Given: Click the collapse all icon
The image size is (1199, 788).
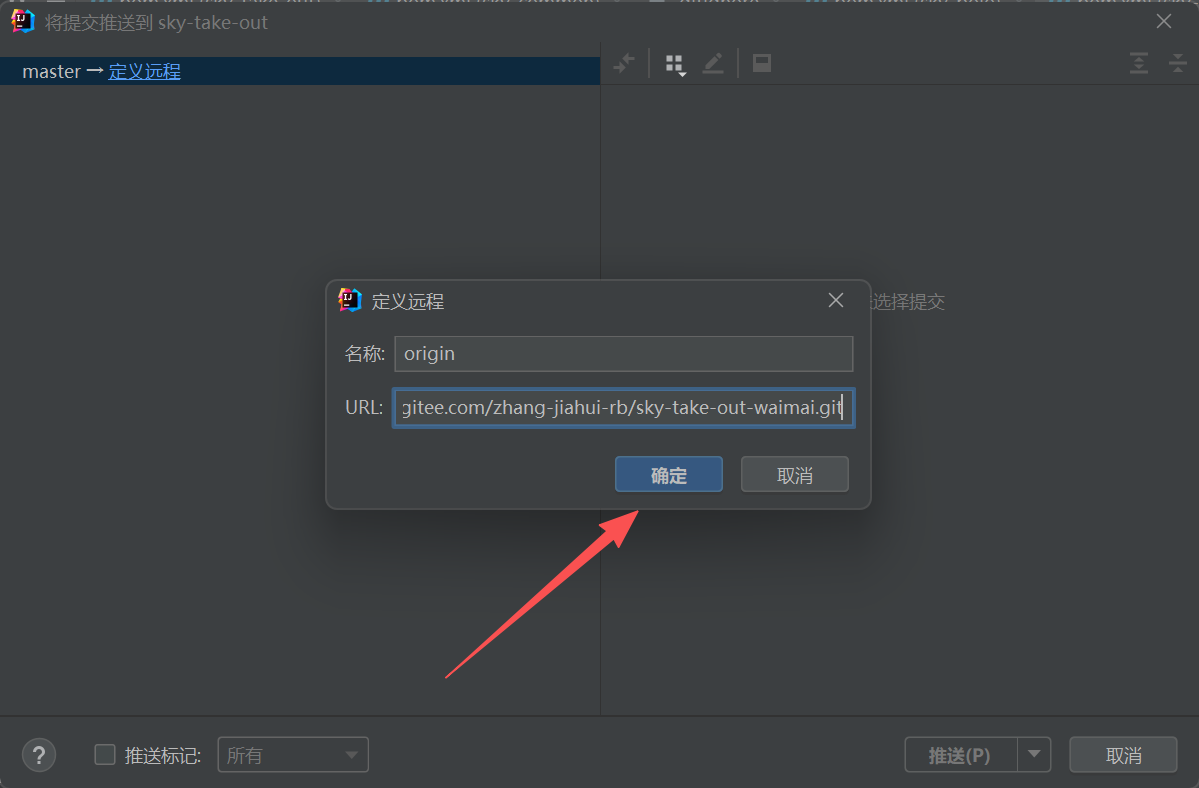Looking at the screenshot, I should click(1178, 63).
